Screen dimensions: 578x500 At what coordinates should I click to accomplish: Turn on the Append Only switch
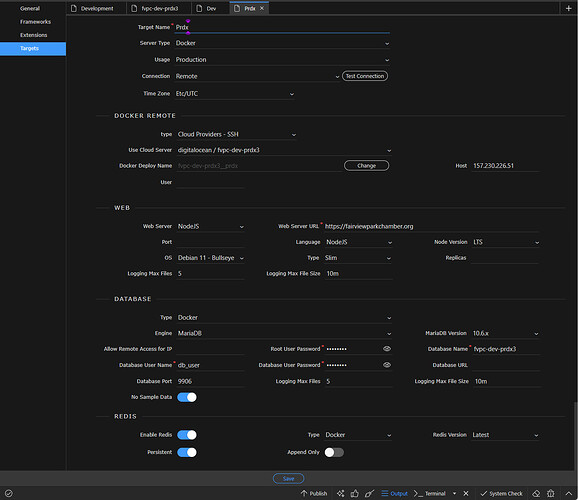334,452
